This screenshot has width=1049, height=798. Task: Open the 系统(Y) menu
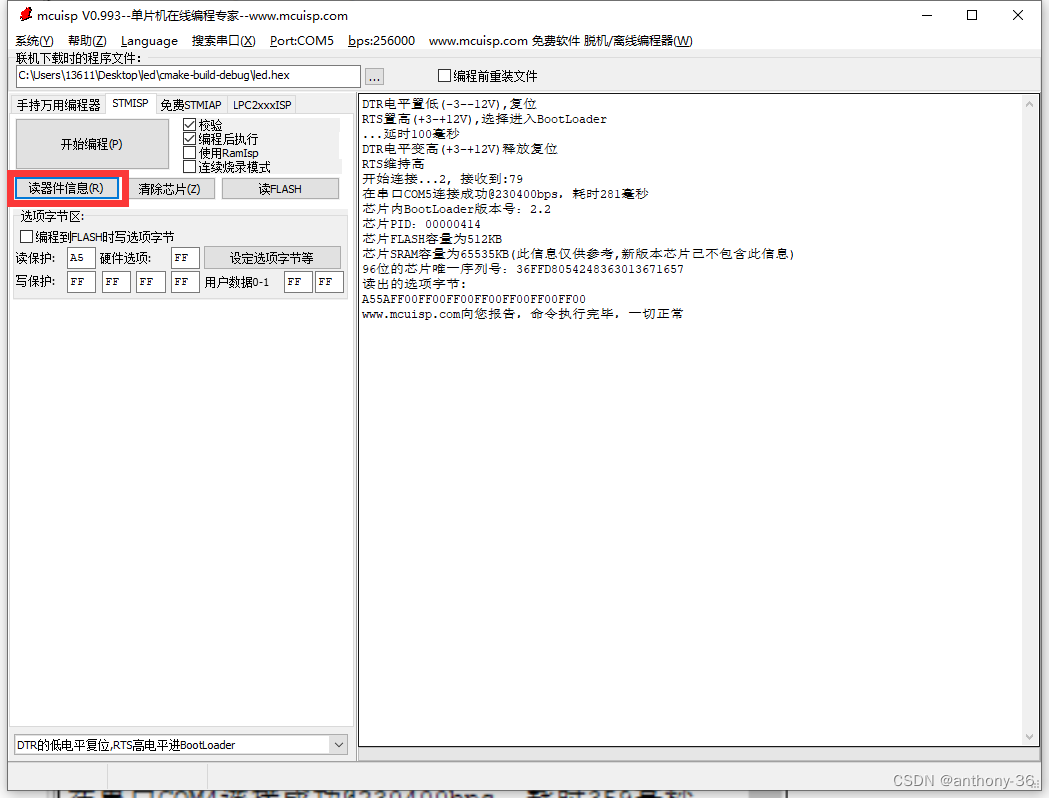(32, 41)
